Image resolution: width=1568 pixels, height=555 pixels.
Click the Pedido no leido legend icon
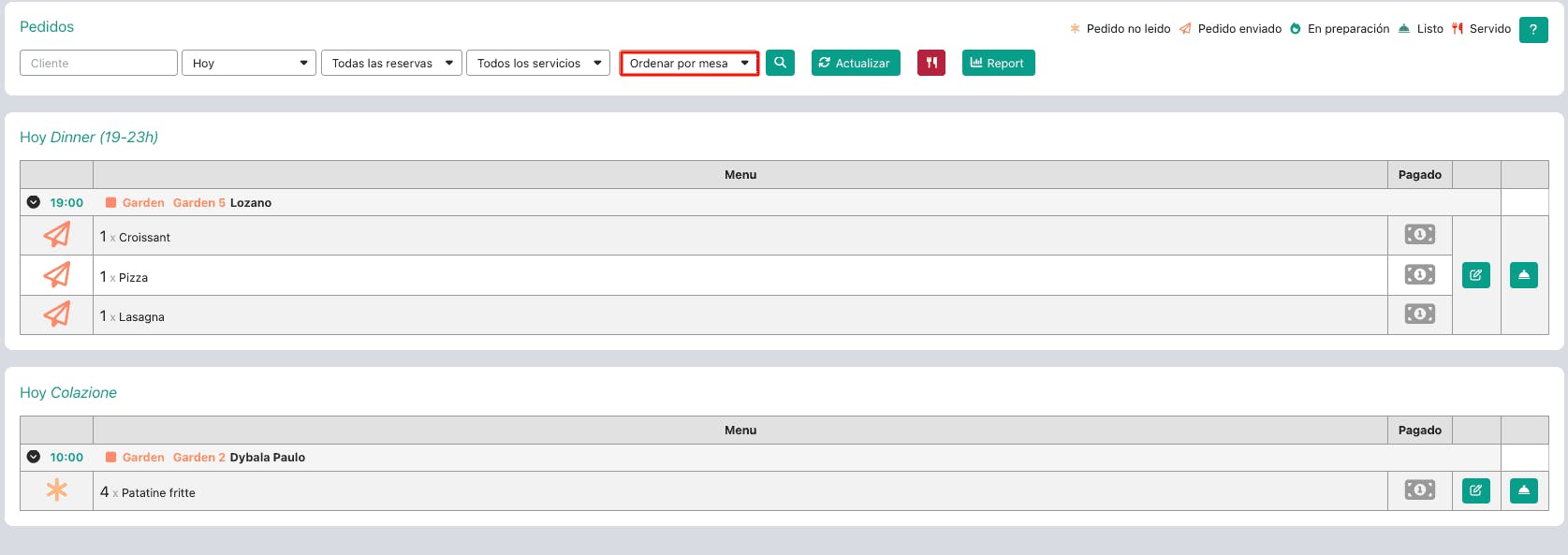coord(1075,29)
